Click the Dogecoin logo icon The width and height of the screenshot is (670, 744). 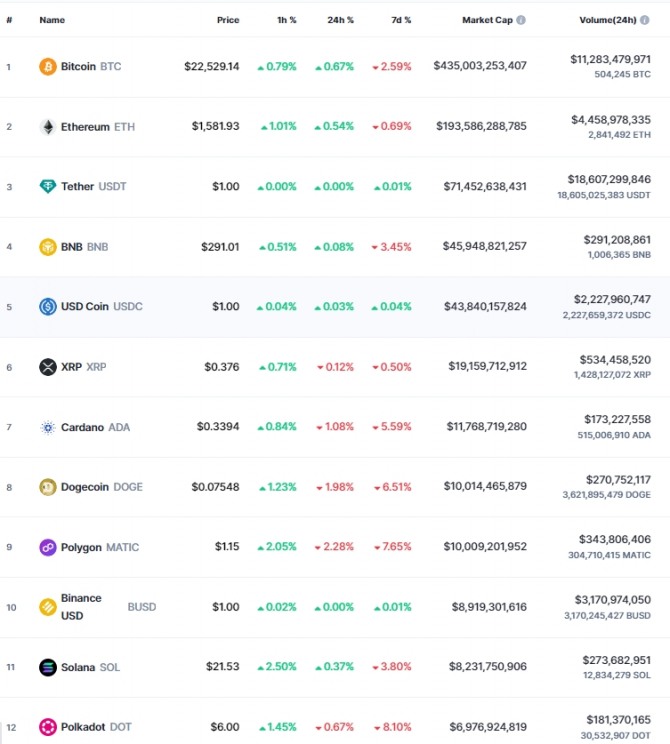[x=48, y=487]
